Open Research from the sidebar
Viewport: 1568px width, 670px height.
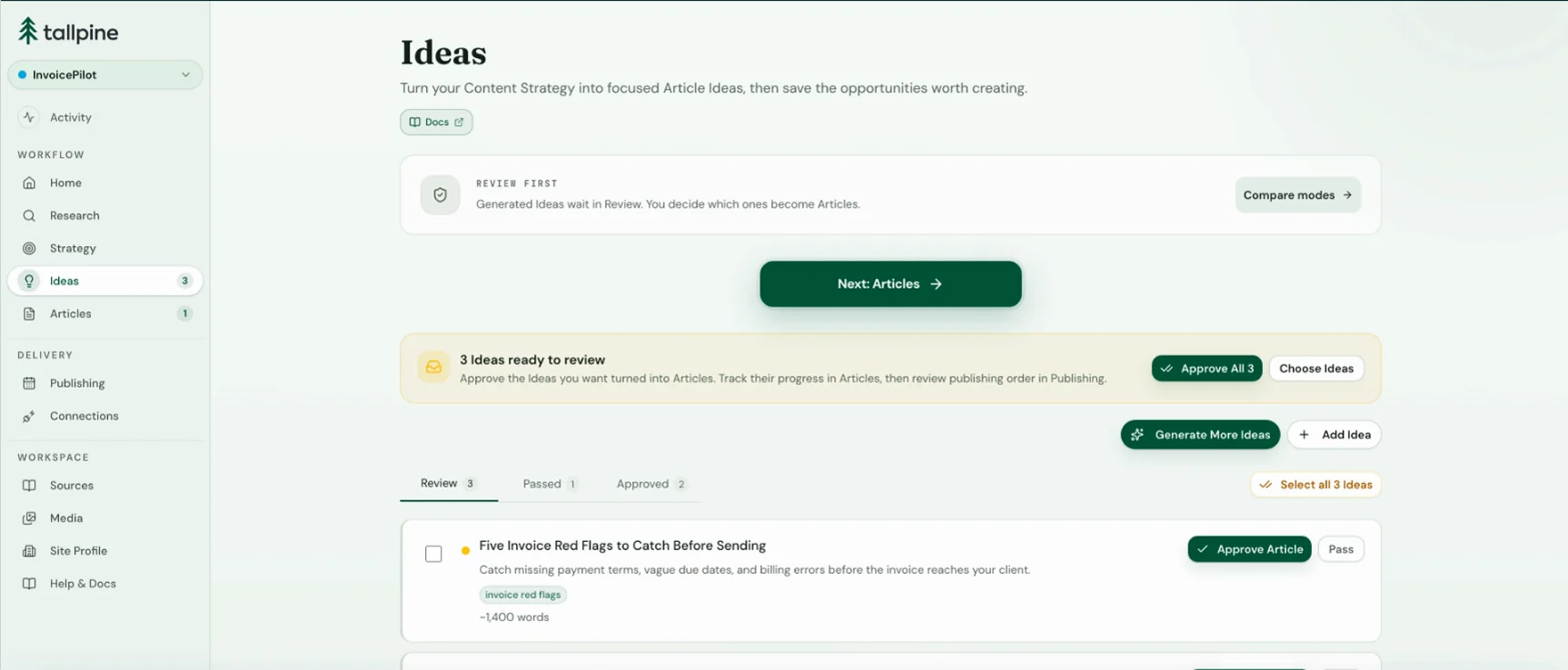(x=104, y=215)
